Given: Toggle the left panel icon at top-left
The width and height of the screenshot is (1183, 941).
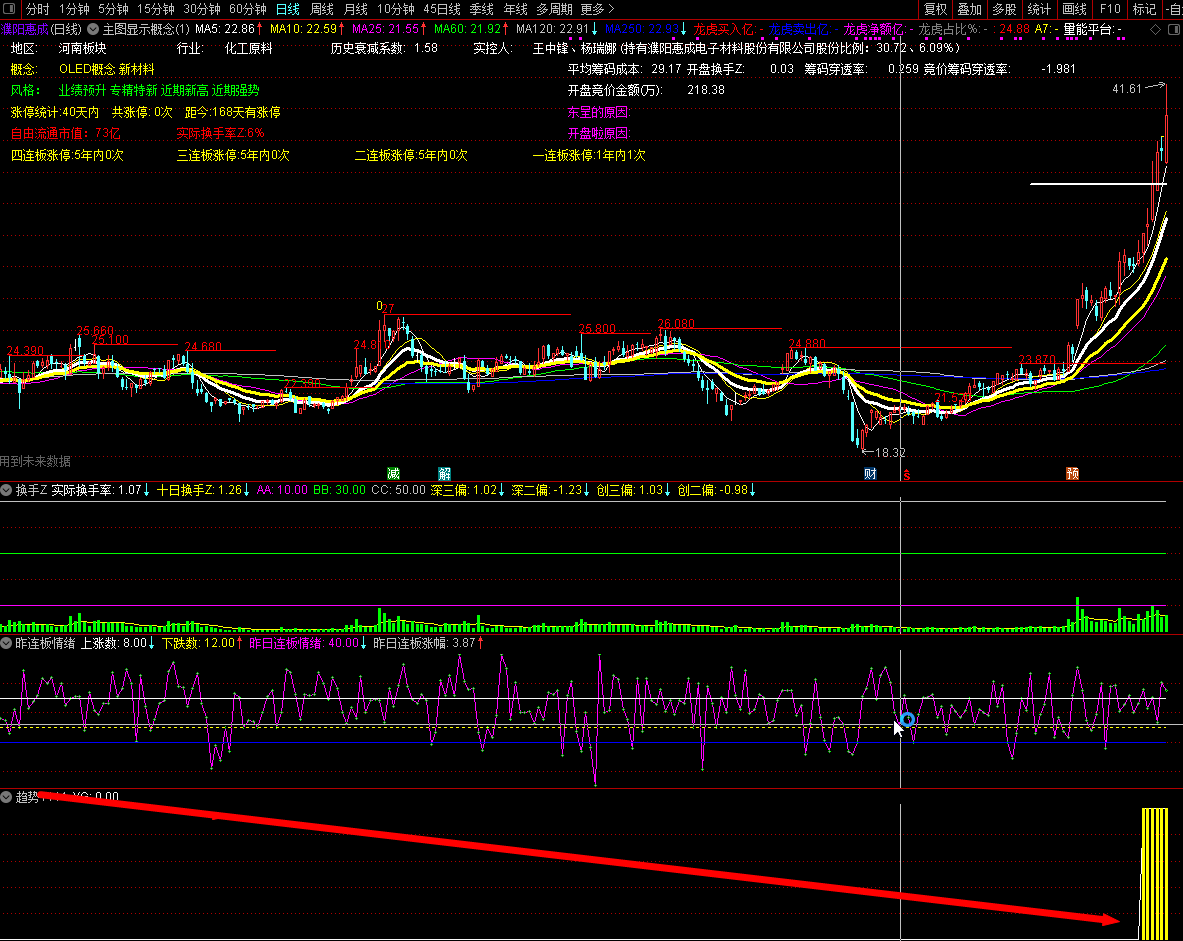Looking at the screenshot, I should (9, 9).
